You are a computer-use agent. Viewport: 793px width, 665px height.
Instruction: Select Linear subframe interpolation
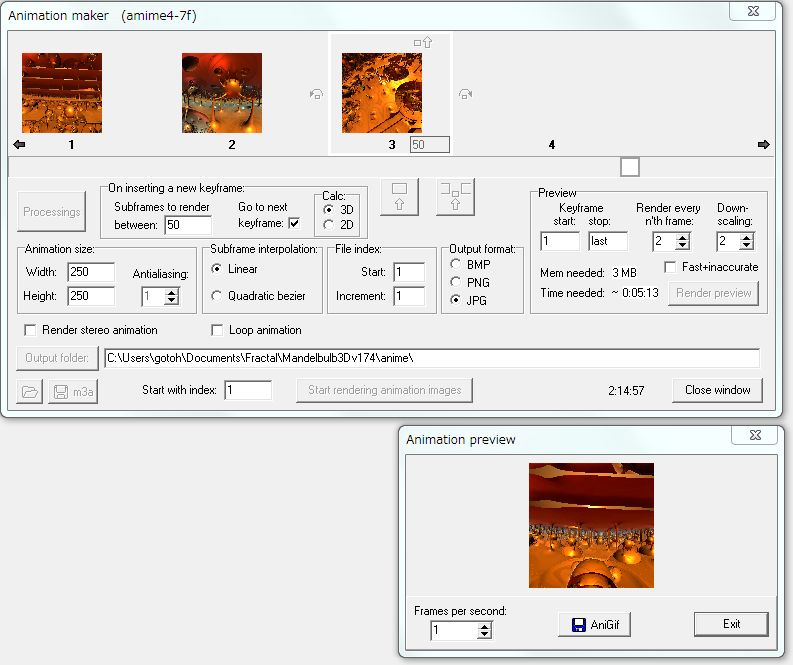pos(216,269)
